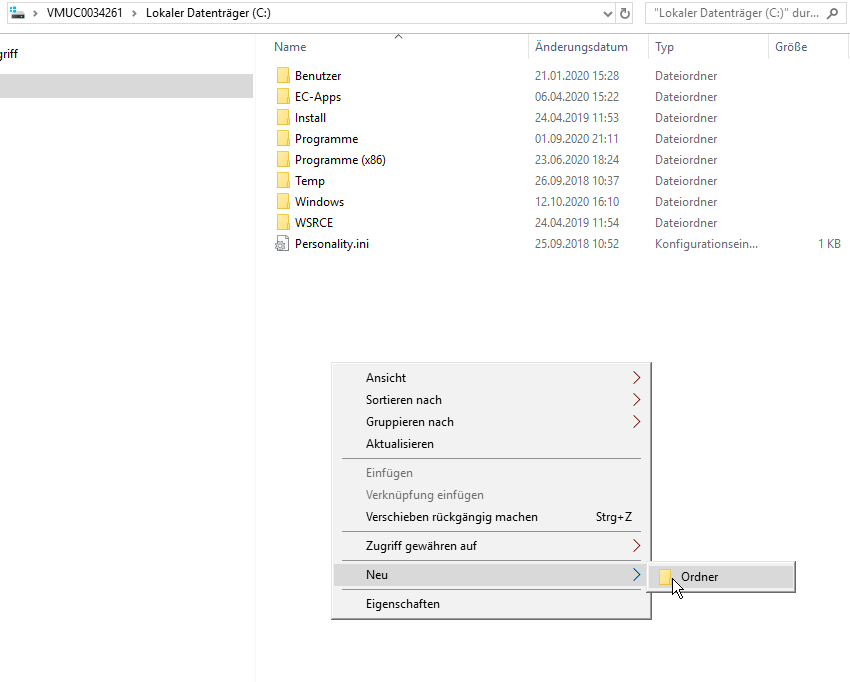Select the EC-Apps folder name
The image size is (850, 682).
(x=318, y=97)
